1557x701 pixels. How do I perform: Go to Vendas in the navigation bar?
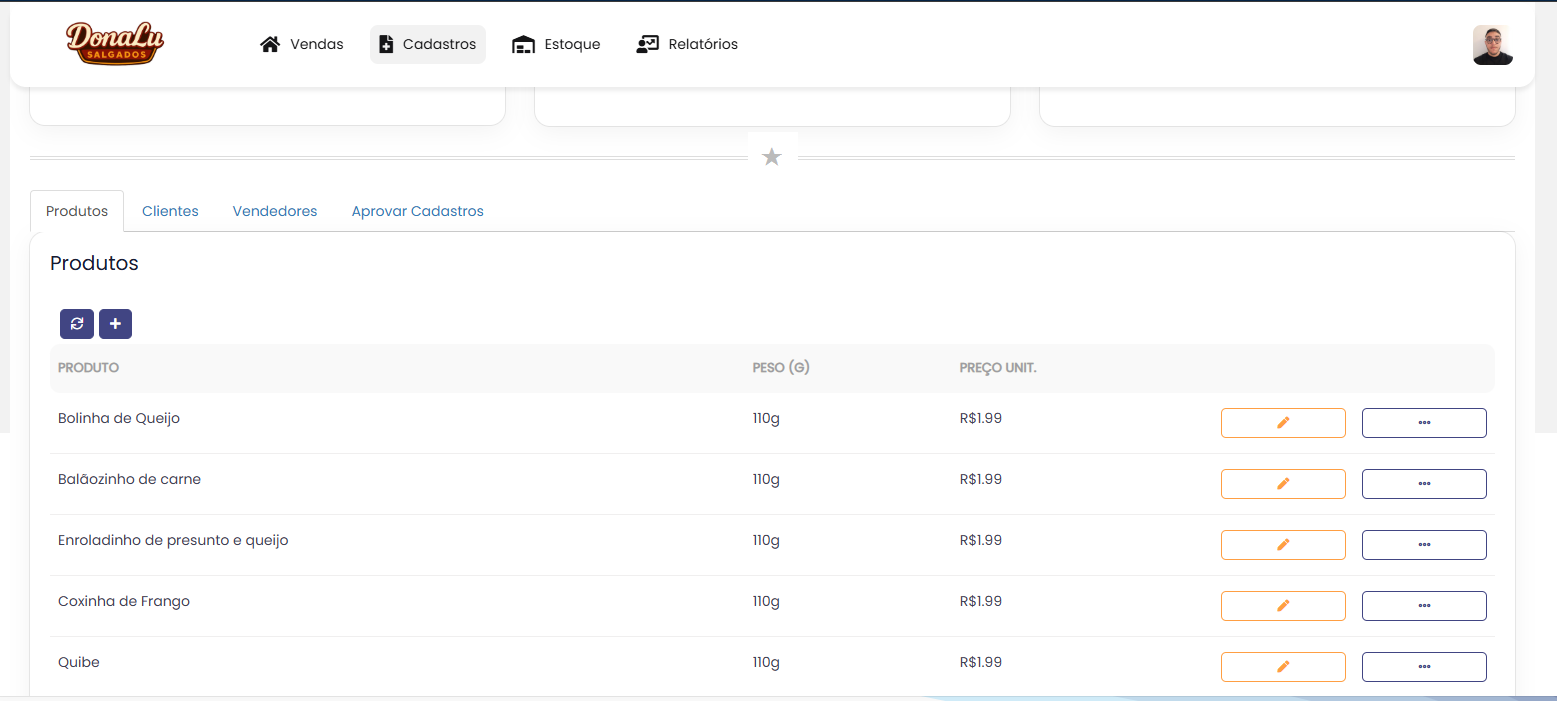302,44
